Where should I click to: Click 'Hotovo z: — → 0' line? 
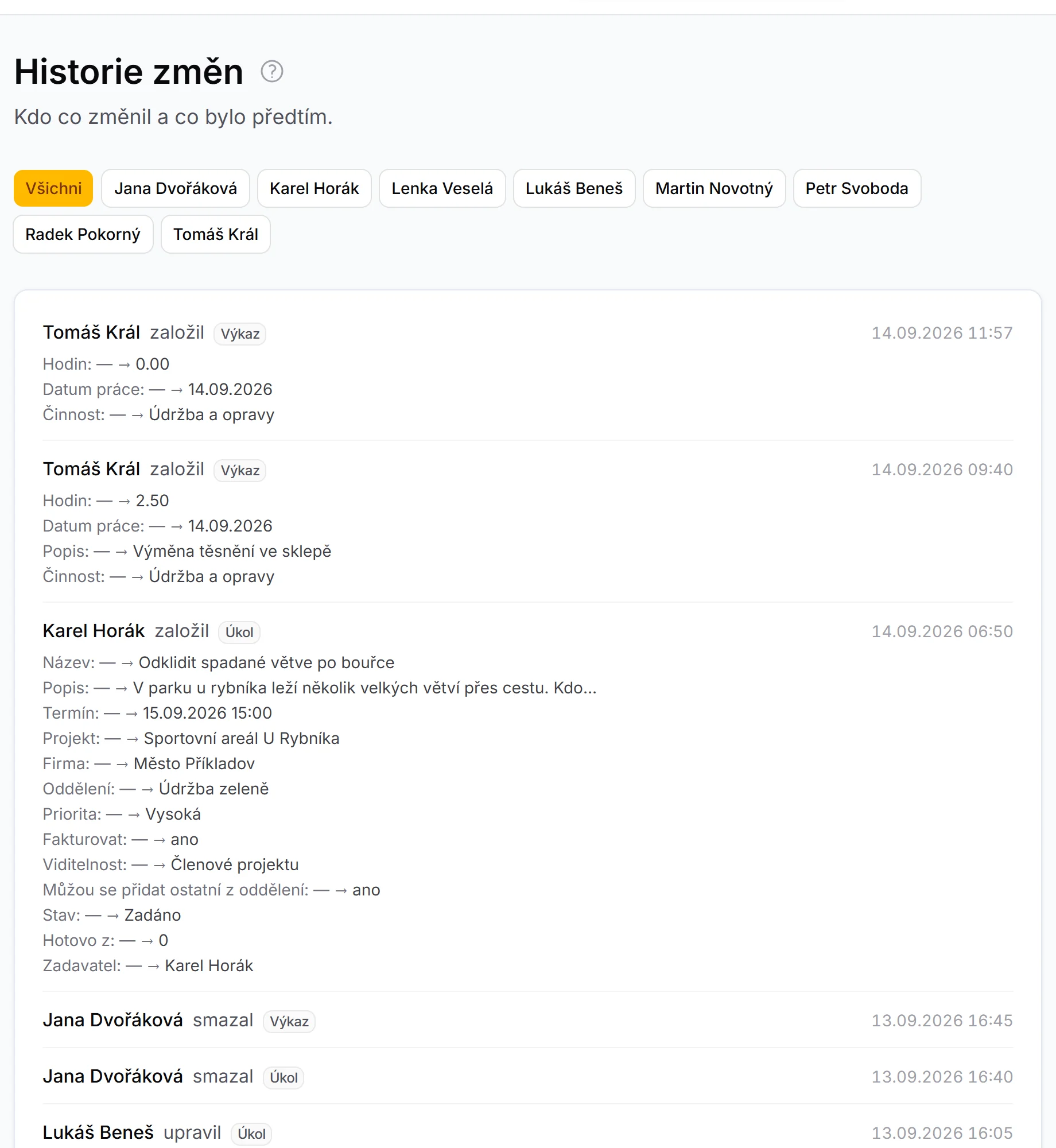click(x=106, y=940)
